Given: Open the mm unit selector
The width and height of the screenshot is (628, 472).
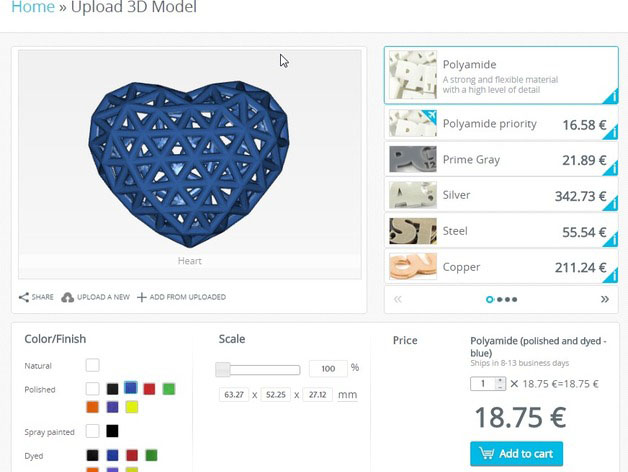Looking at the screenshot, I should coord(347,395).
